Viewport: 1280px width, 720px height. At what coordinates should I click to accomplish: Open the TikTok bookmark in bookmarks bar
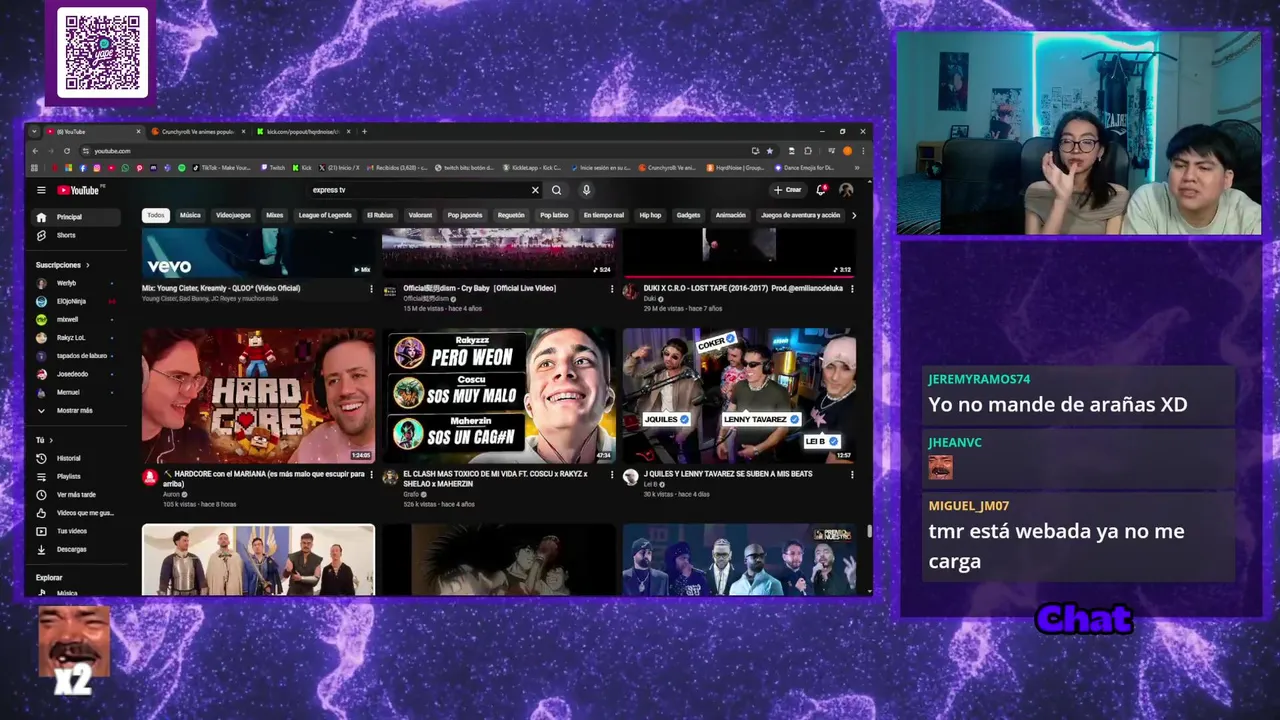(x=221, y=168)
